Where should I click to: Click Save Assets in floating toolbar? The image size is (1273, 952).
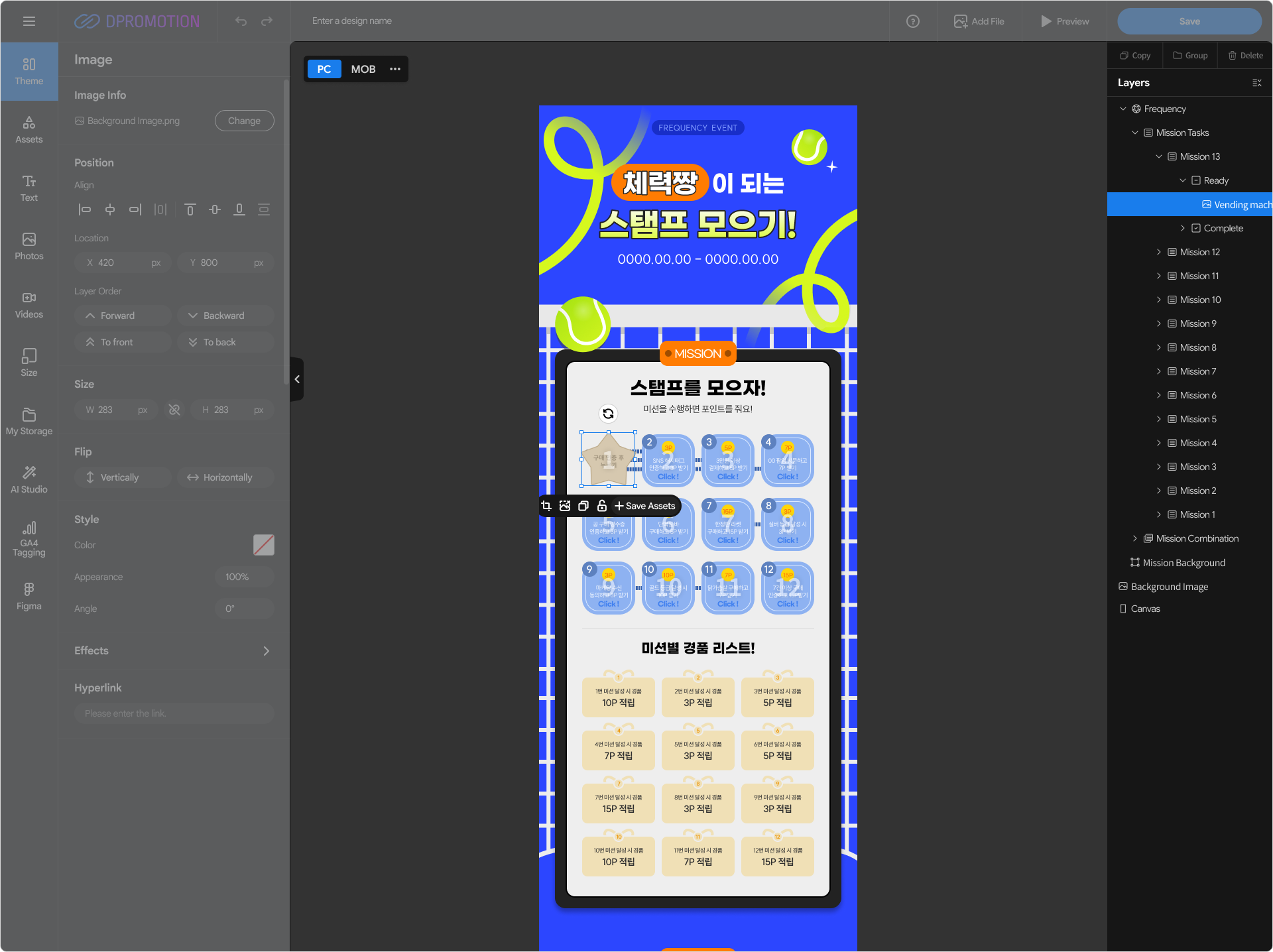pos(645,506)
